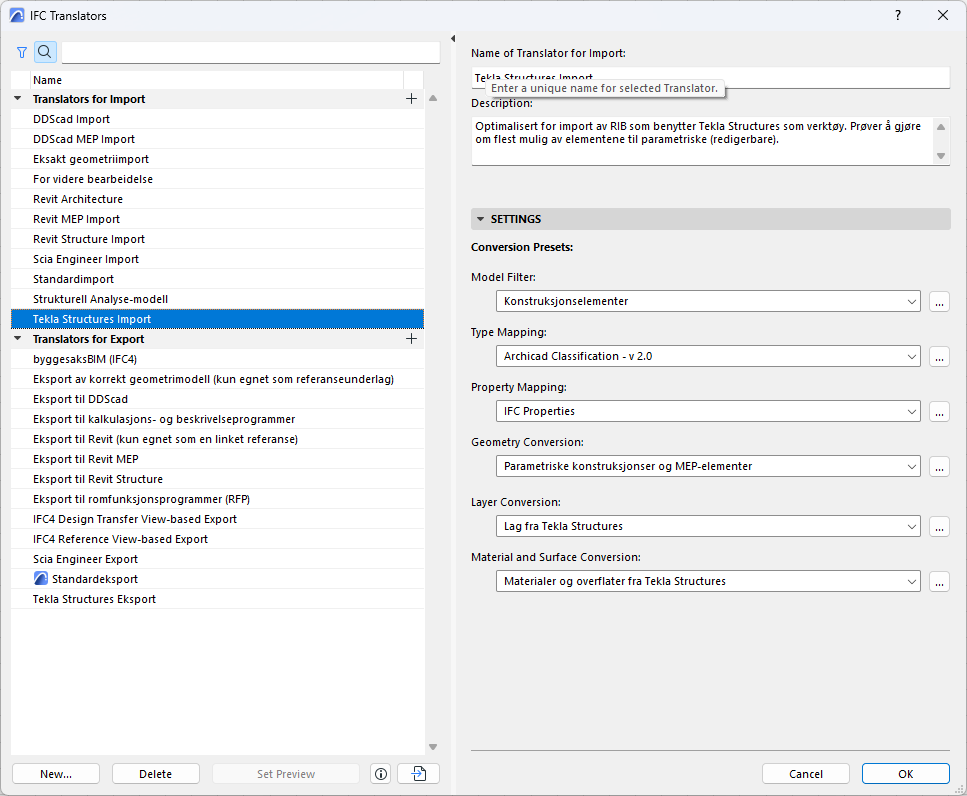Select Standardeksport translator in list
Image resolution: width=967 pixels, height=796 pixels.
coord(94,579)
